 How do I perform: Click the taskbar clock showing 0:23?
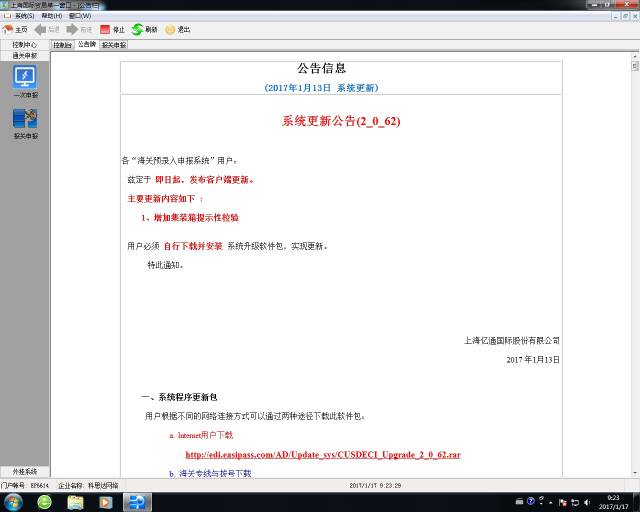click(x=613, y=502)
